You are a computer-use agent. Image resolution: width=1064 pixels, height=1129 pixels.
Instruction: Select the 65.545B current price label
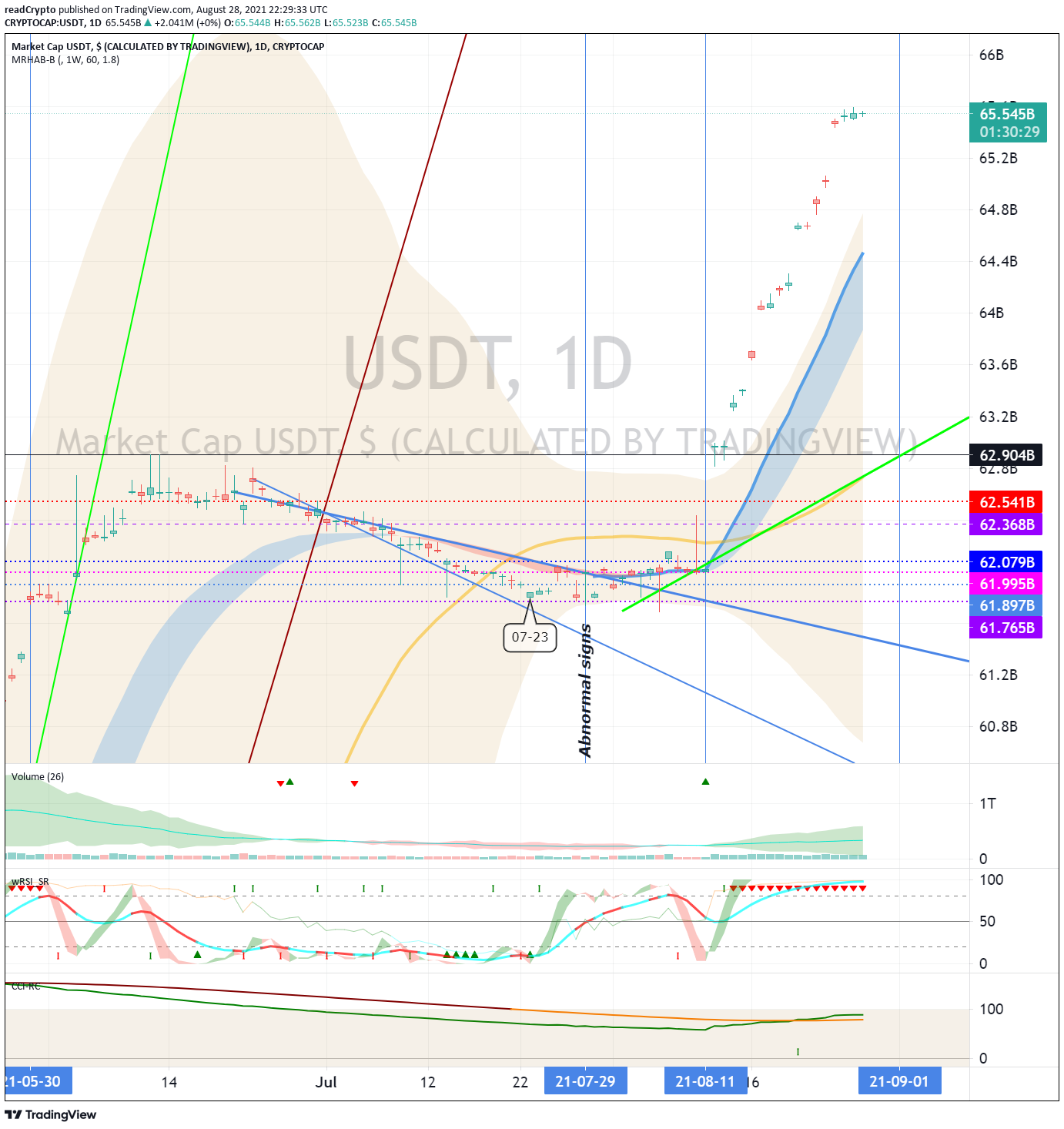point(1007,114)
